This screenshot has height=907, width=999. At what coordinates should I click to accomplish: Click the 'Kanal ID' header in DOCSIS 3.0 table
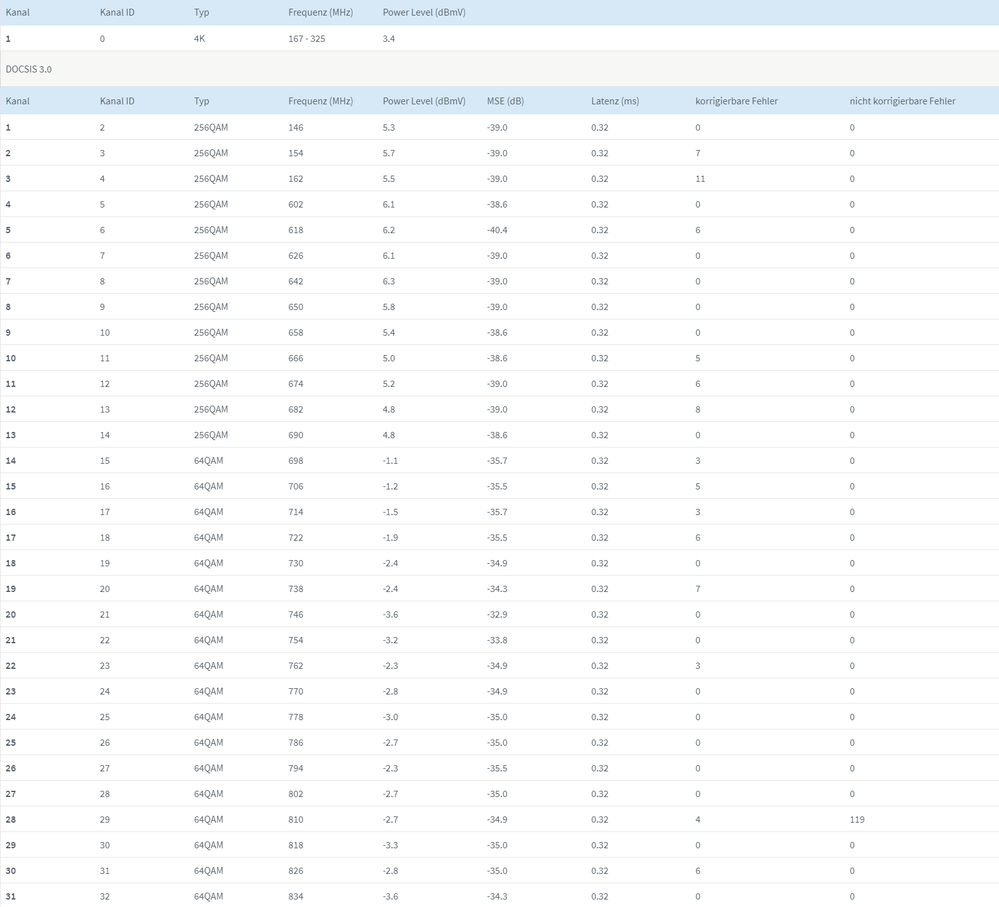point(117,101)
